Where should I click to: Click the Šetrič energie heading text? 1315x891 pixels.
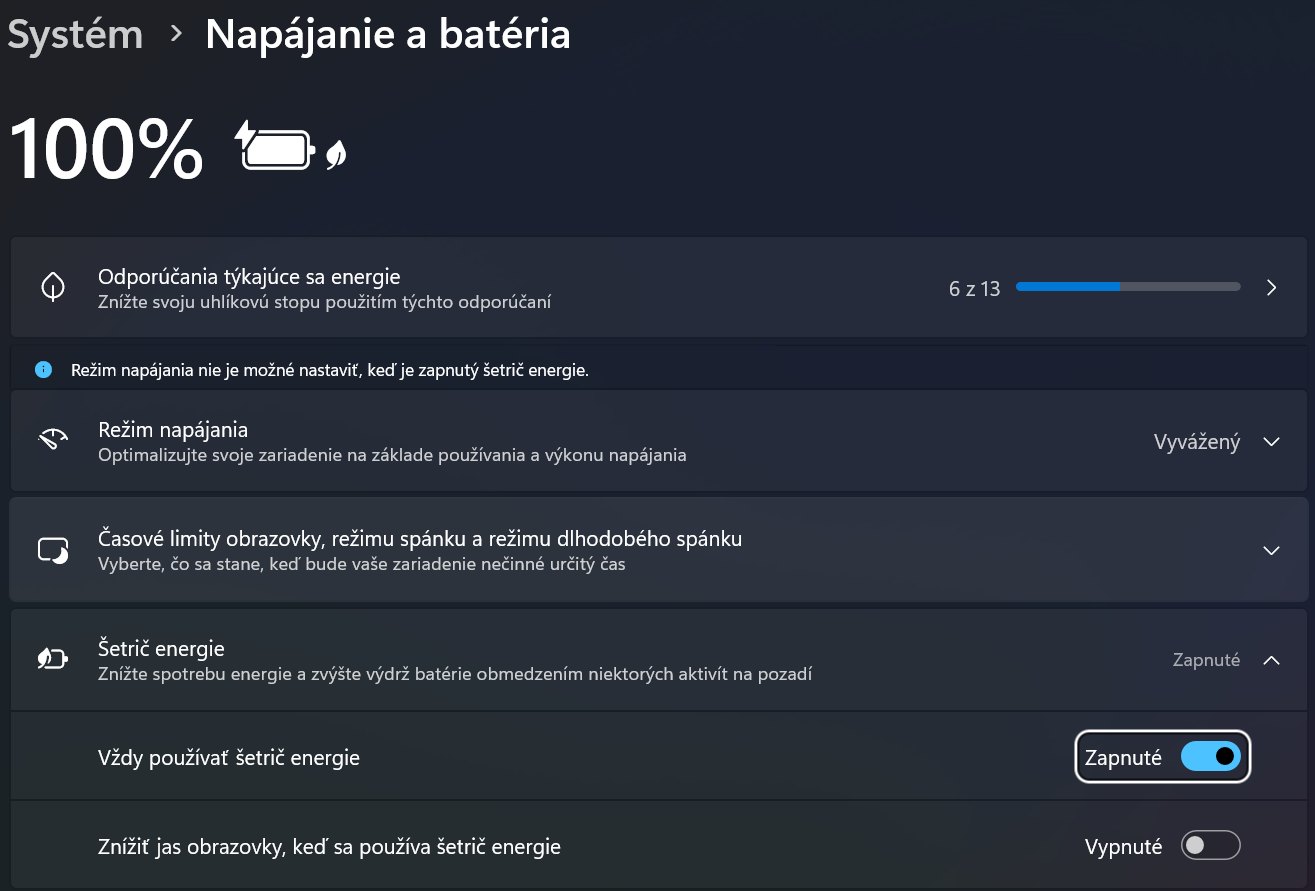click(x=161, y=649)
